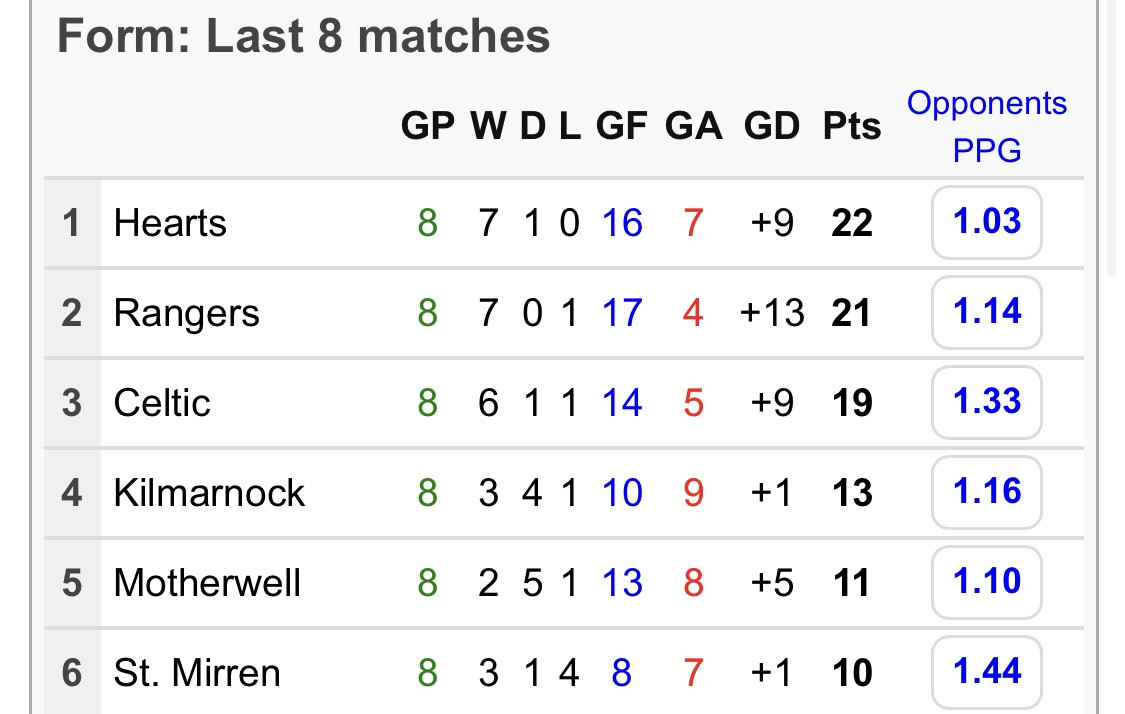Click St. Mirren goals for 8 value

click(621, 673)
